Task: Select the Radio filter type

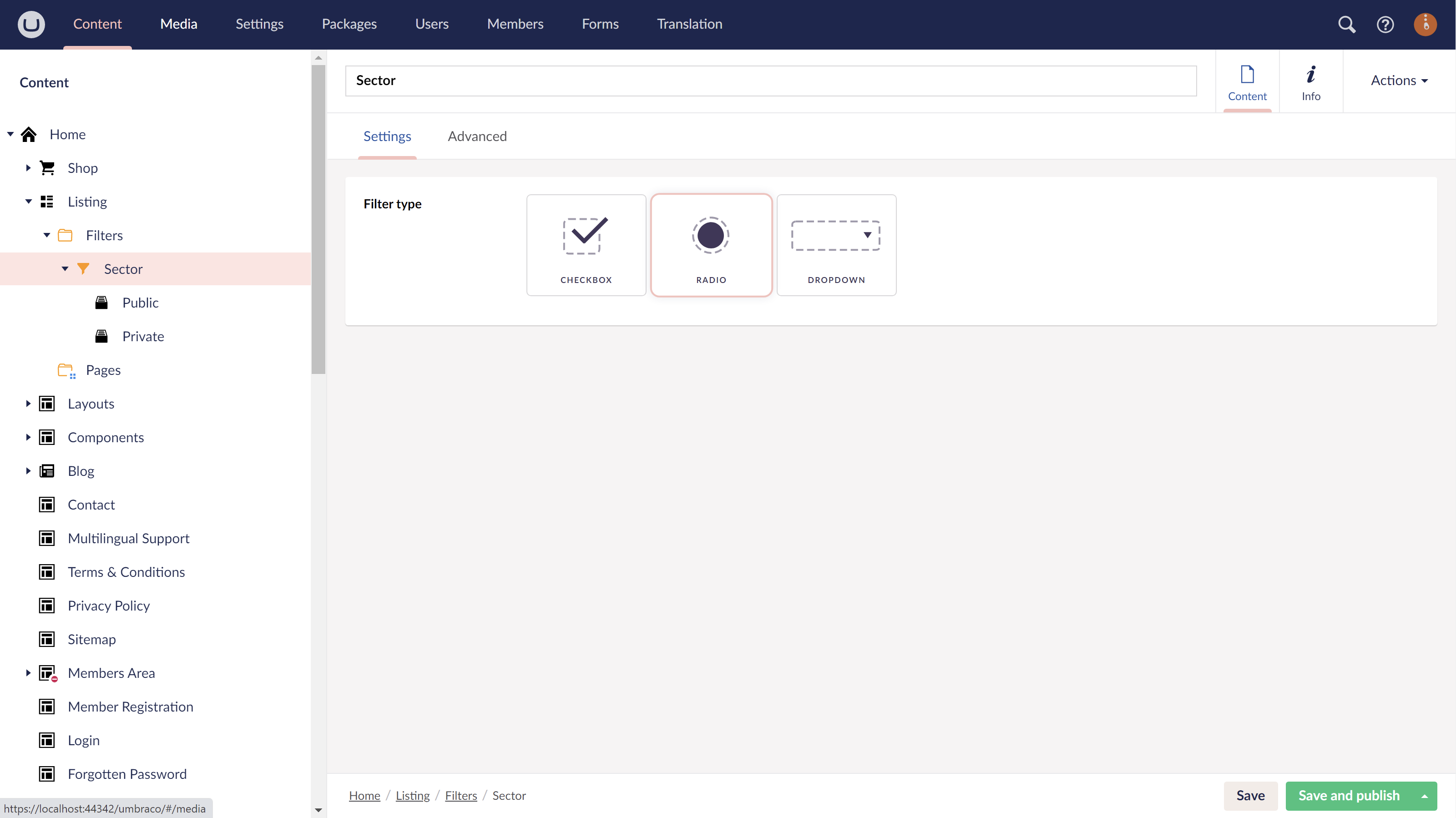Action: coord(711,245)
